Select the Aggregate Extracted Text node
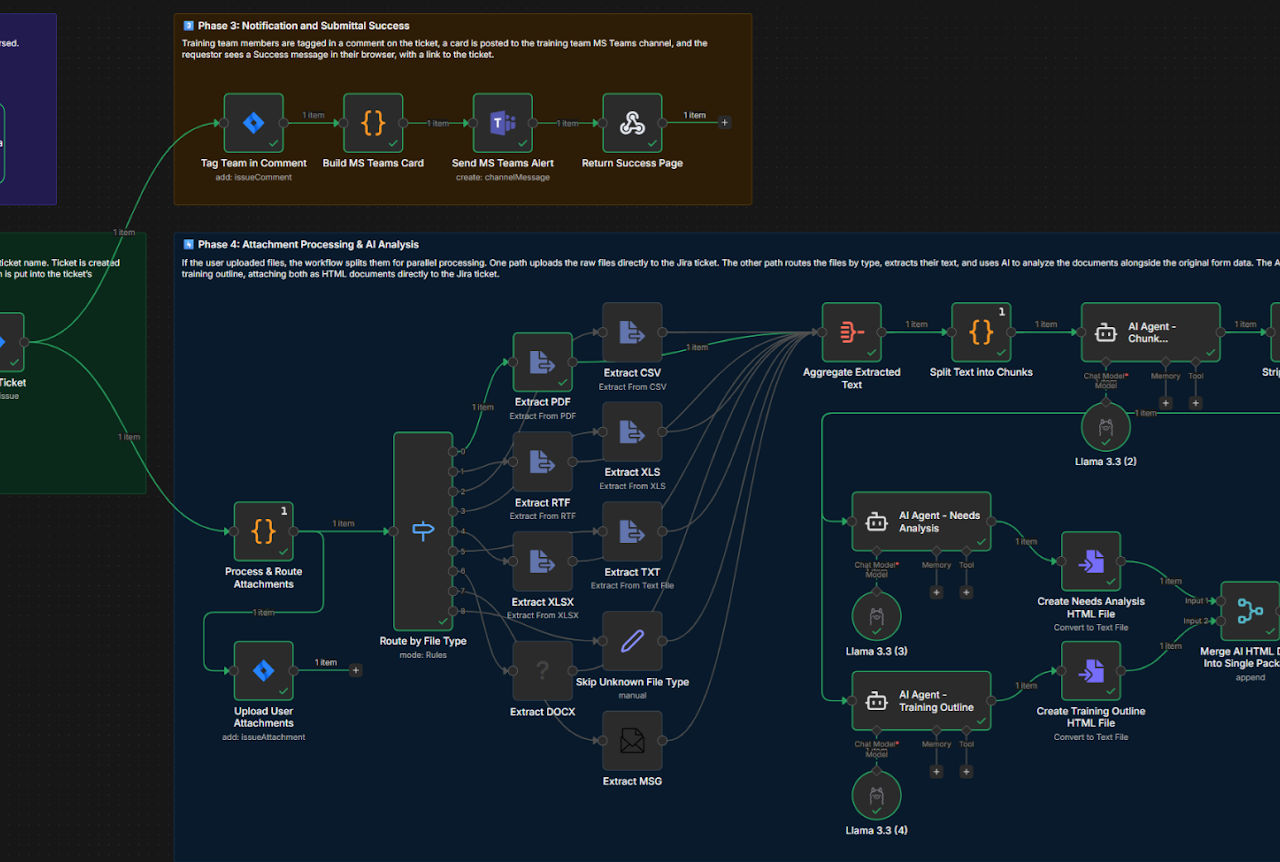 pos(851,332)
